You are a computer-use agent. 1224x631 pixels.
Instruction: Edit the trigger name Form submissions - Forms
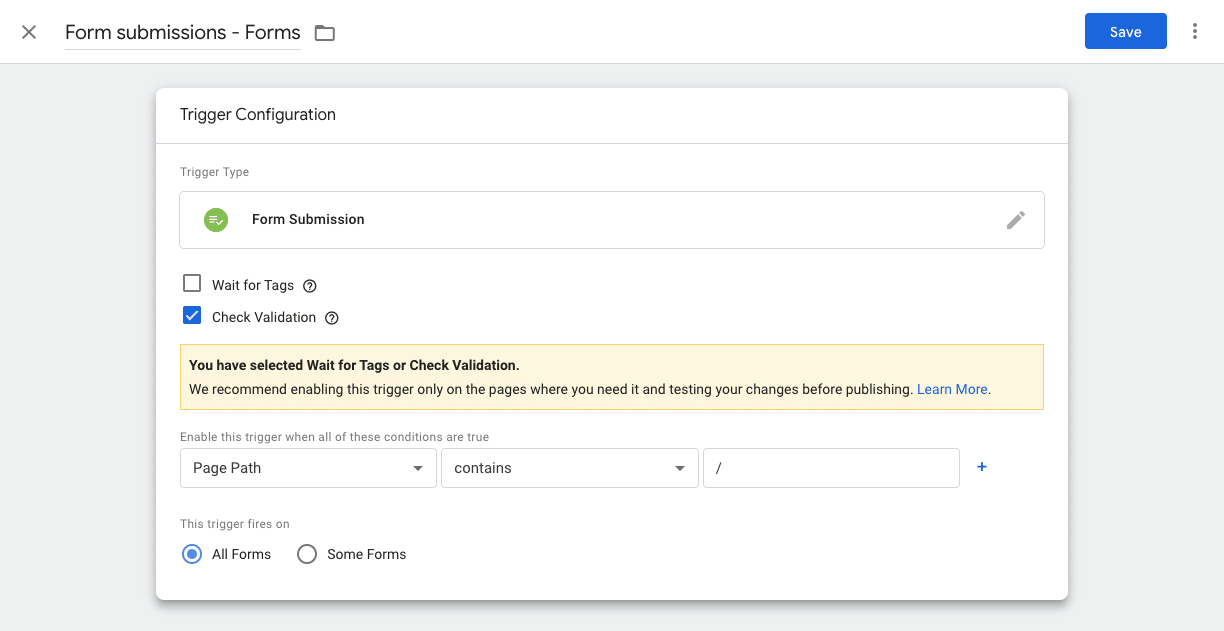pos(182,33)
